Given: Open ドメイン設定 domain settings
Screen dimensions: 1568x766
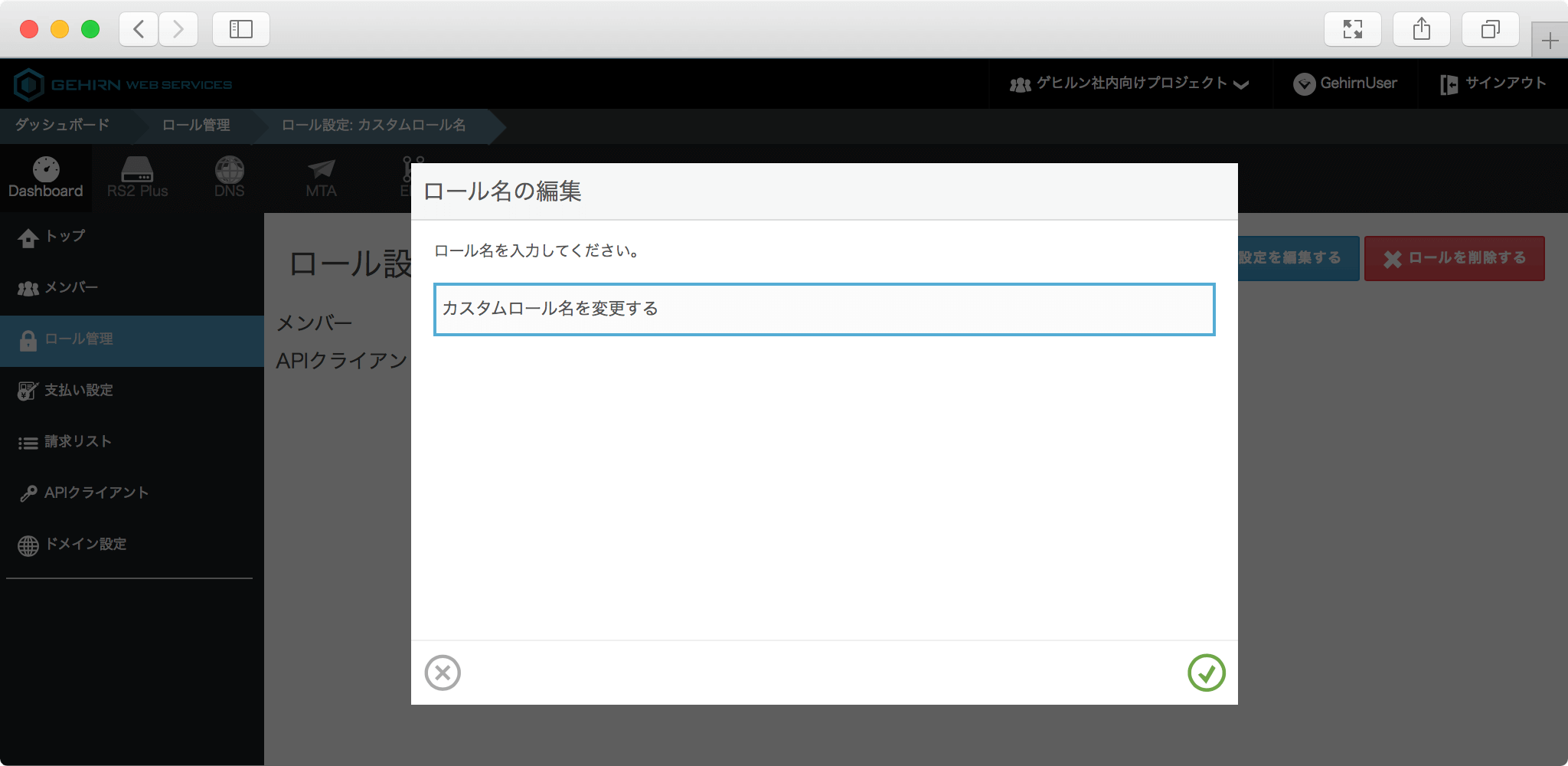Looking at the screenshot, I should pos(85,545).
